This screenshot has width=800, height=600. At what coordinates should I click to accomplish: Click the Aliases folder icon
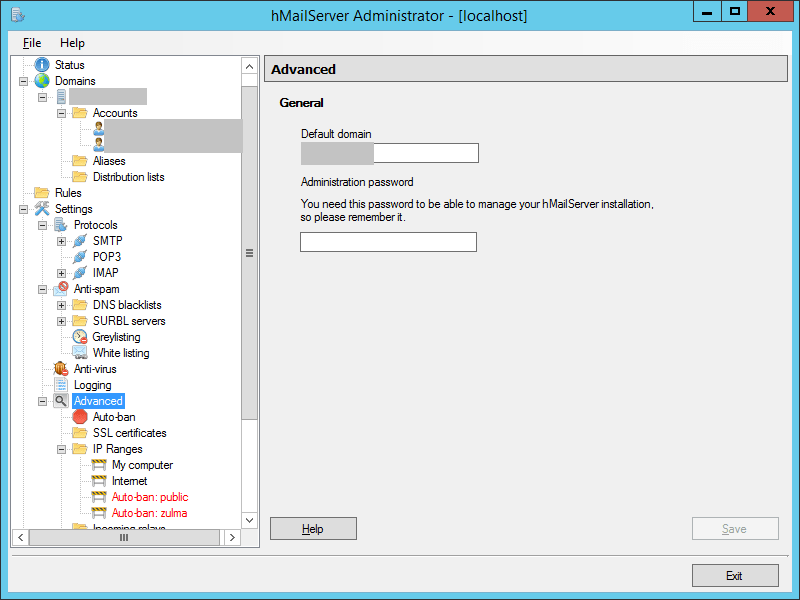80,161
